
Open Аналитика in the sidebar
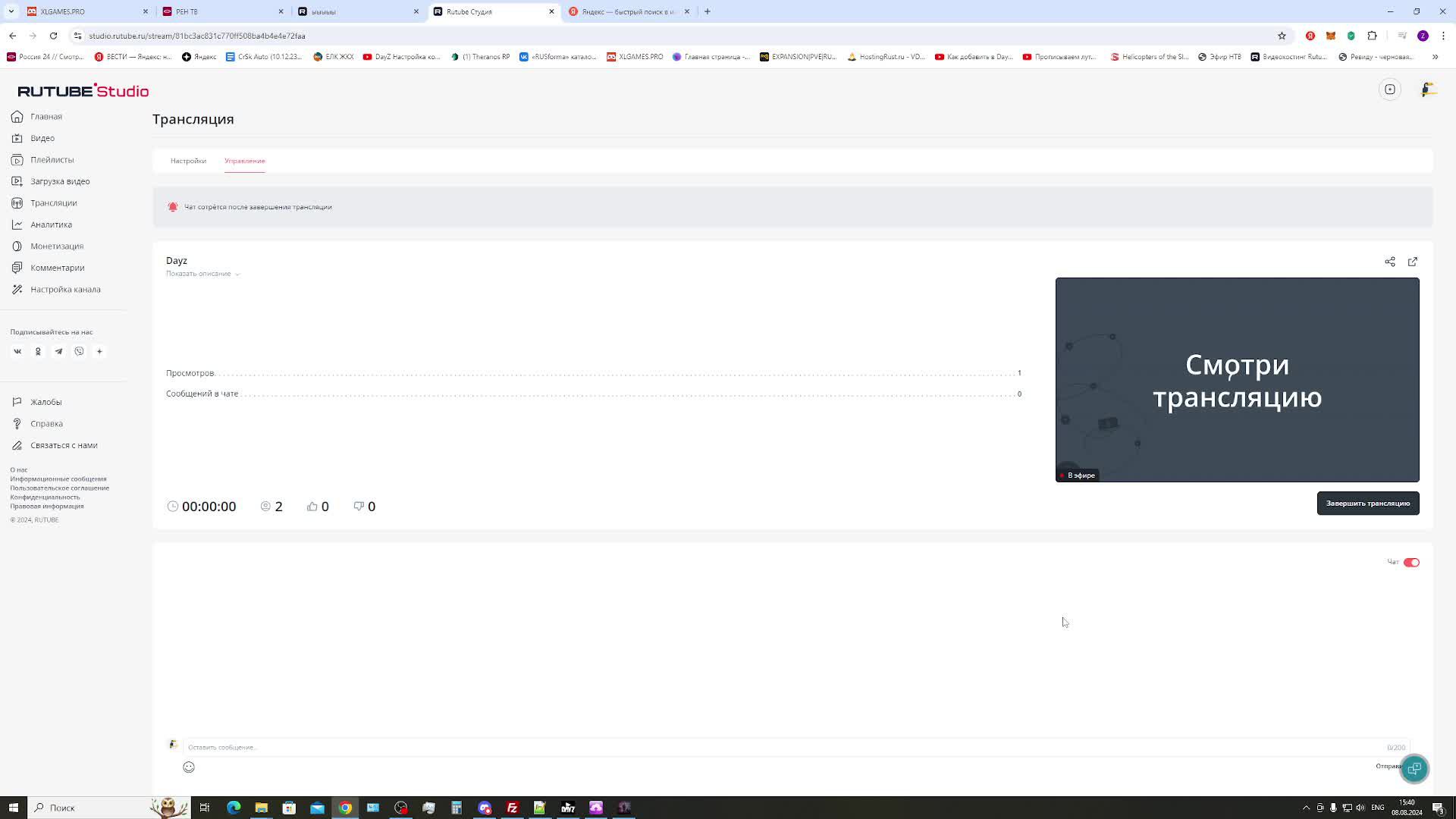(51, 224)
